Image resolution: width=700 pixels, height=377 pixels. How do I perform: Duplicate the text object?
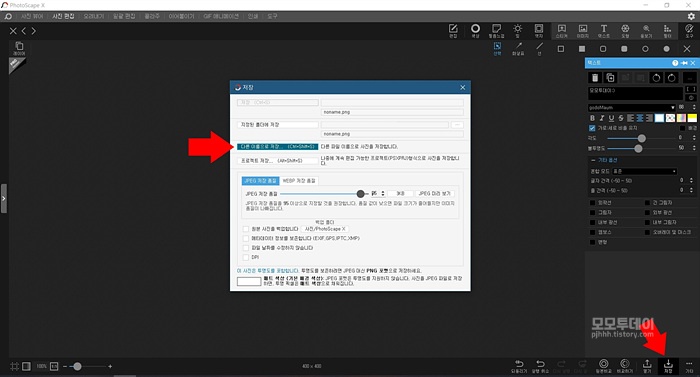click(610, 78)
